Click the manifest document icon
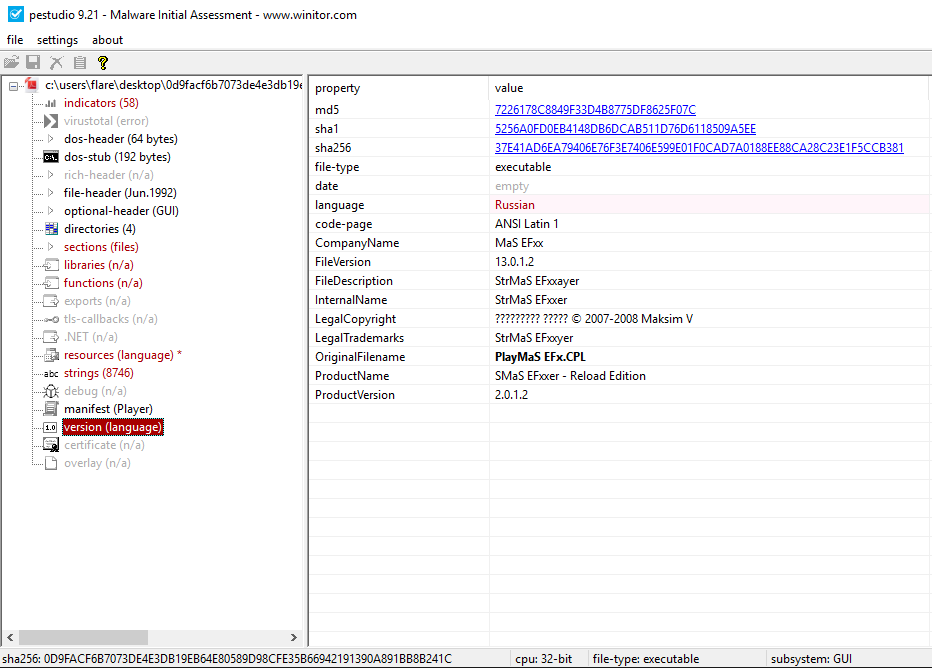932x668 pixels. (51, 409)
